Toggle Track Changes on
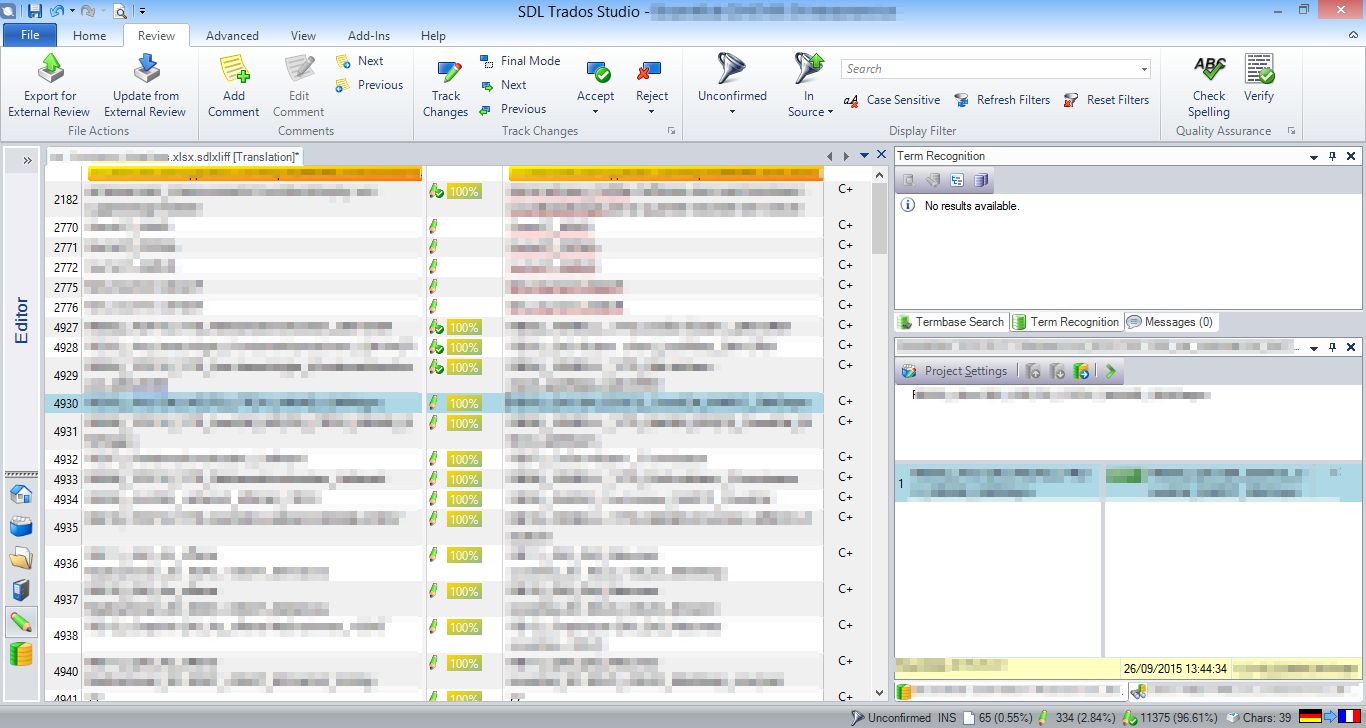 [446, 72]
